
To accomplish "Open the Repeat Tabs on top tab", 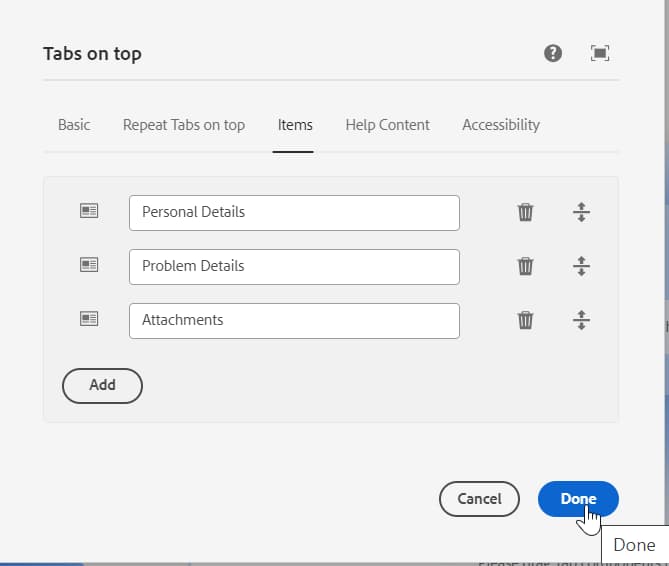I will click(184, 125).
